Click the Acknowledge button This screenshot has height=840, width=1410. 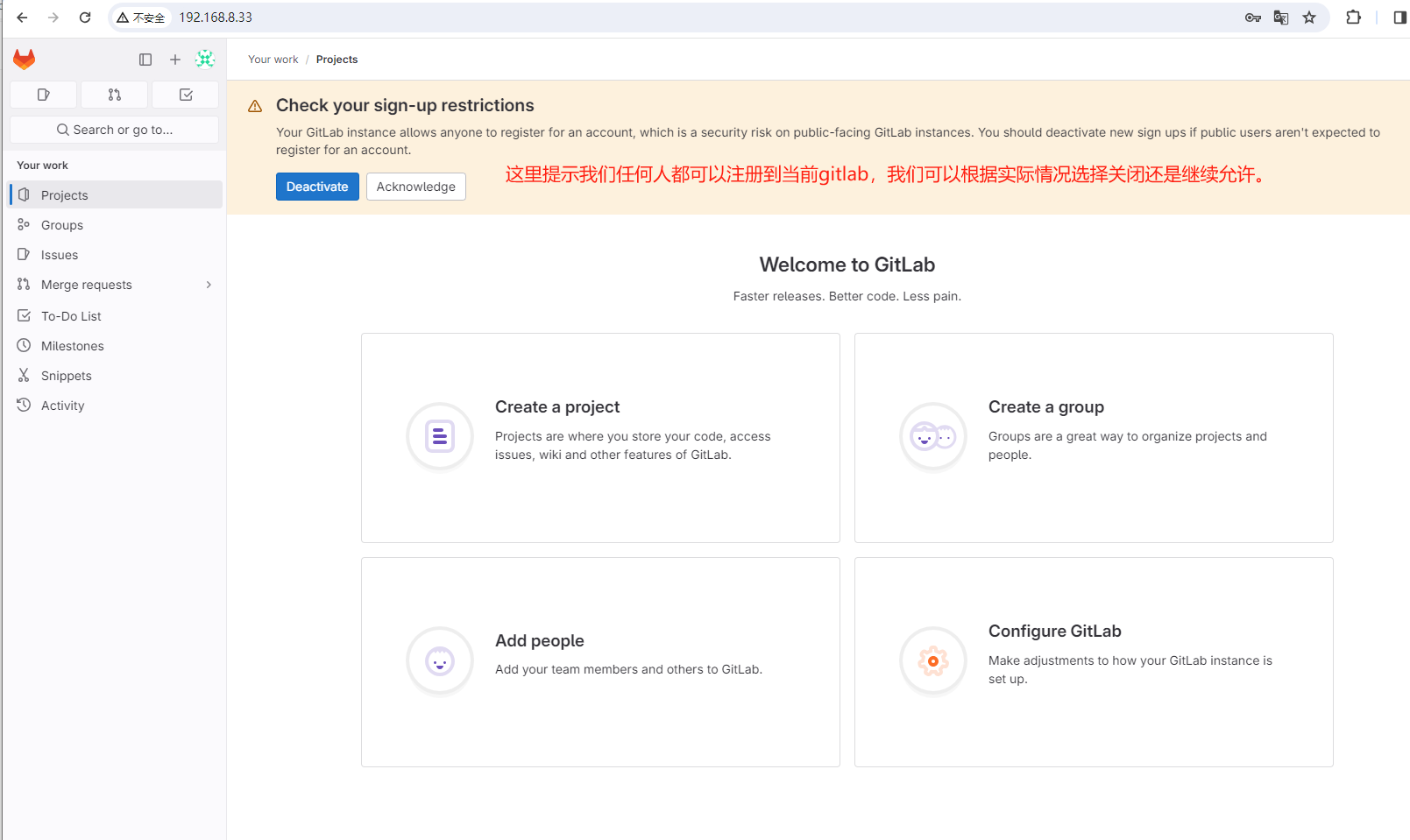click(x=416, y=187)
